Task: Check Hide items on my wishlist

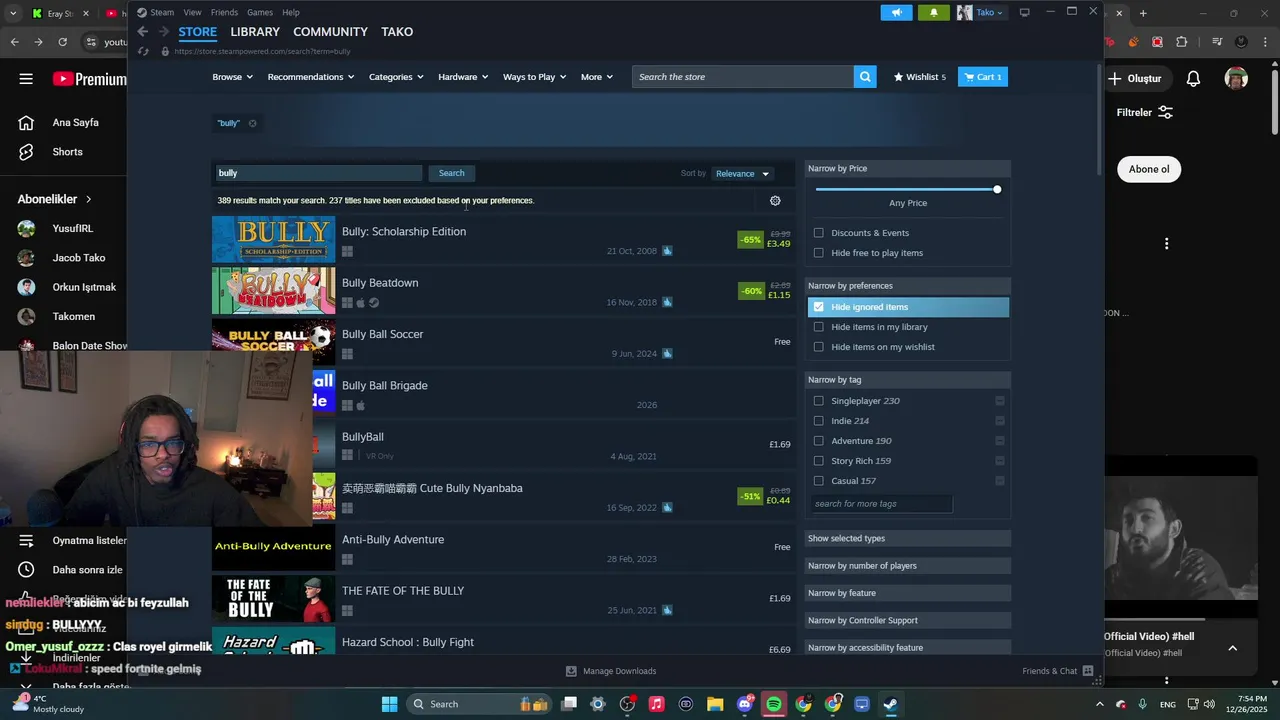Action: 819,347
